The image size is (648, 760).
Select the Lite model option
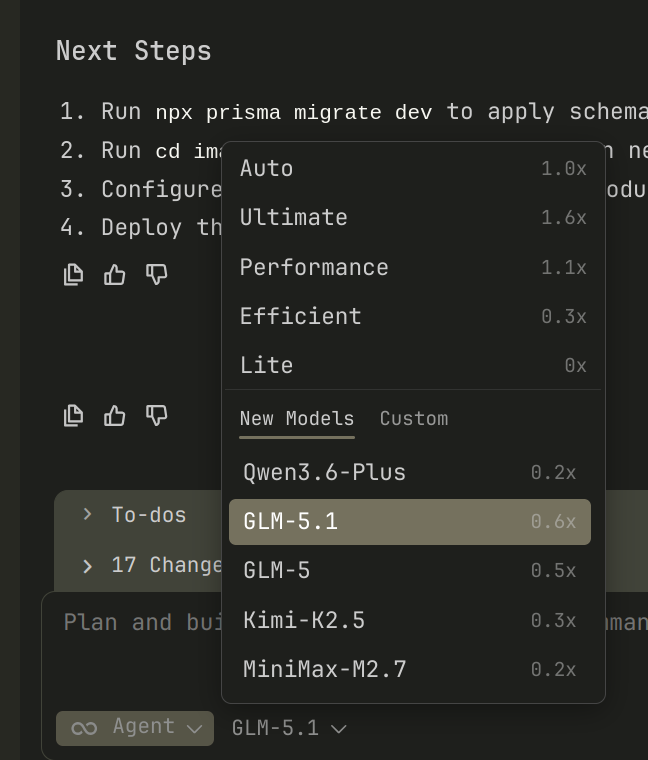click(413, 365)
